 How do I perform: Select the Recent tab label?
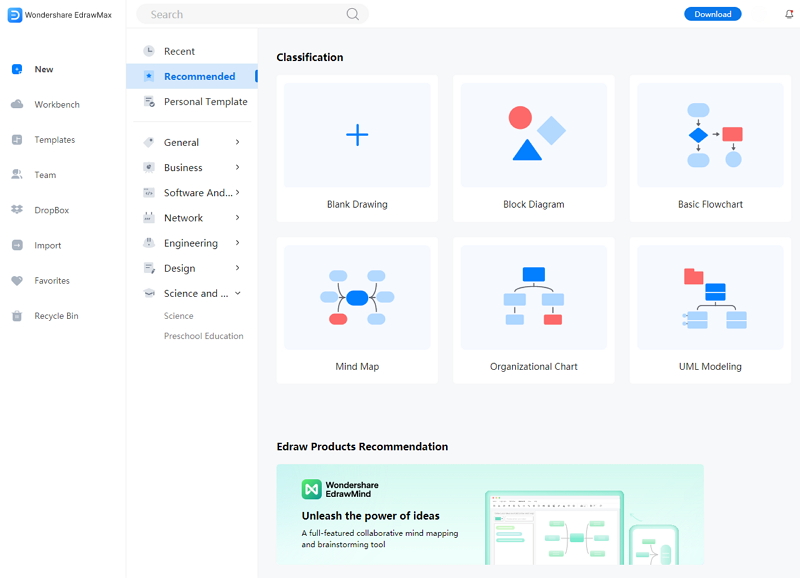(179, 51)
